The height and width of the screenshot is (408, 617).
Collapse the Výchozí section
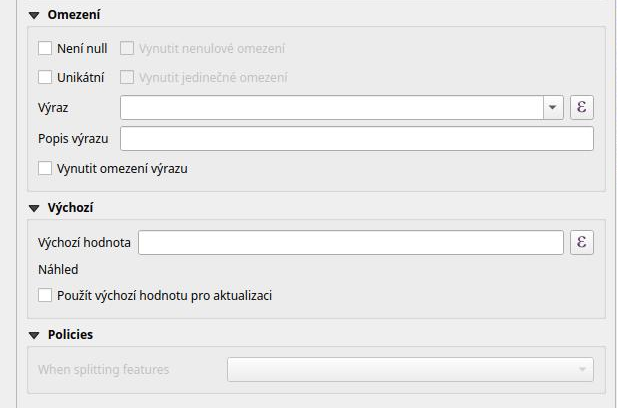pos(34,208)
